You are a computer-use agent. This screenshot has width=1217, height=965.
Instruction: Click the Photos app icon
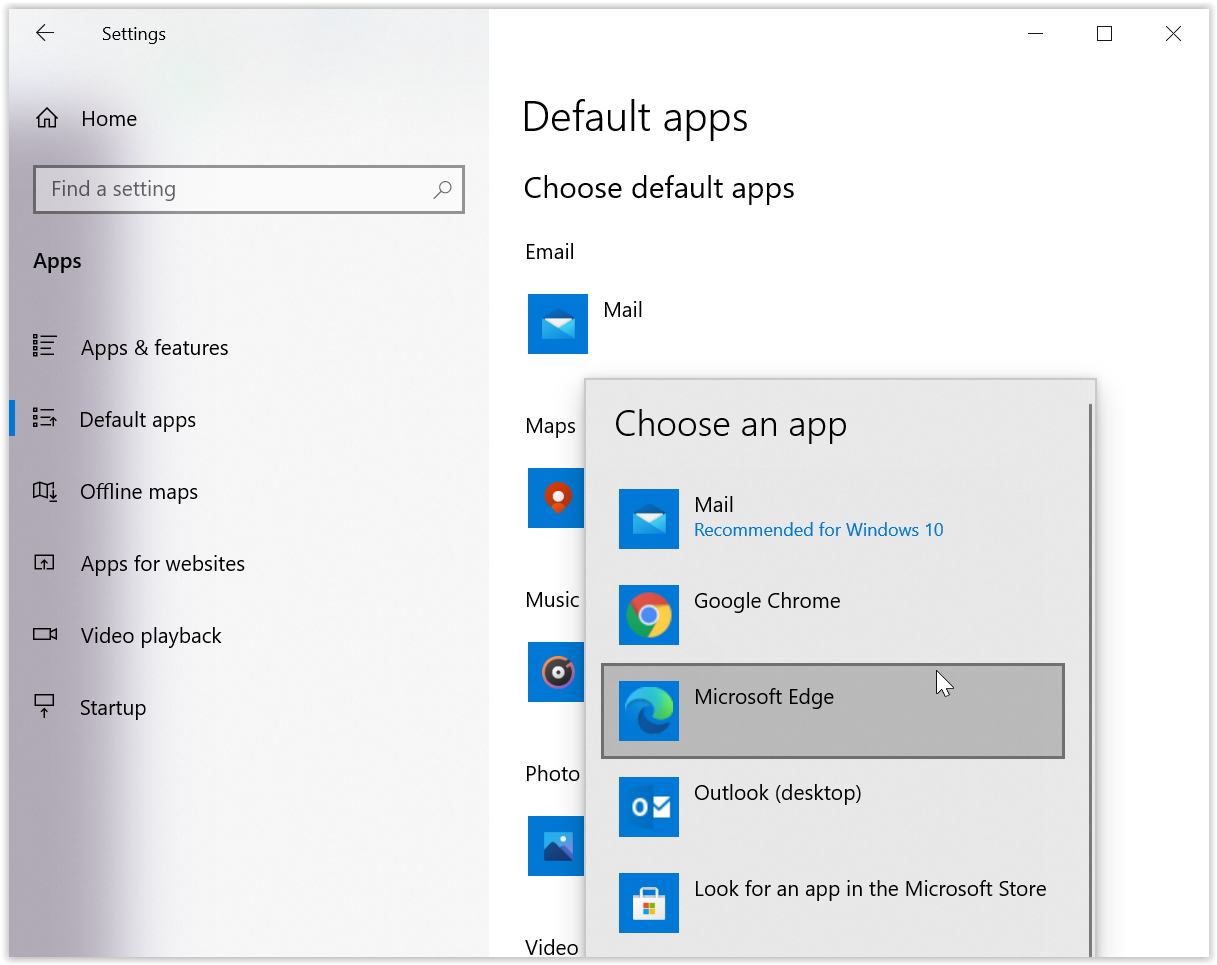pos(556,846)
